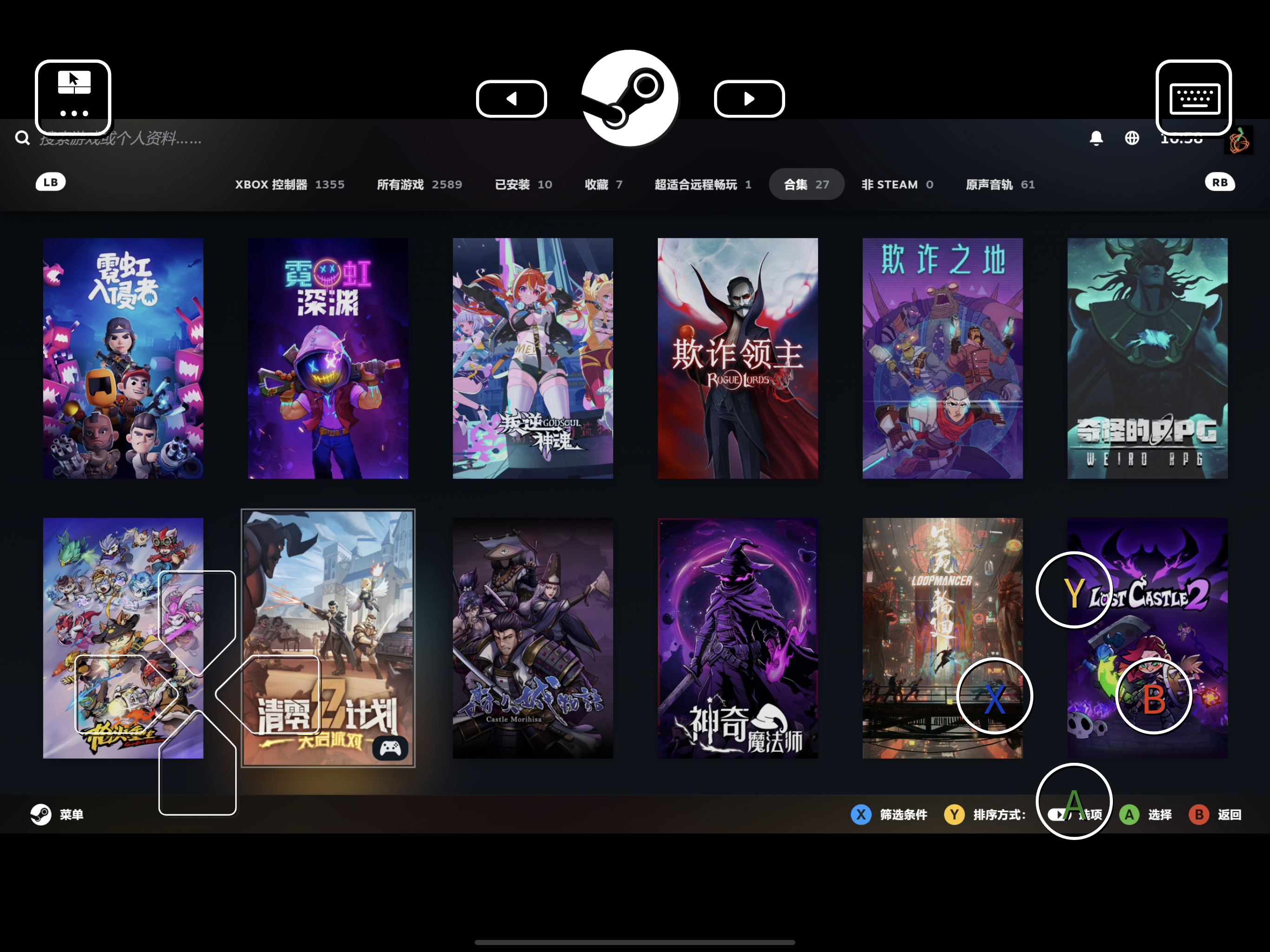Screen dimensions: 1270x952
Task: Open the highlighted 清零计划 game cover
Action: [x=328, y=638]
